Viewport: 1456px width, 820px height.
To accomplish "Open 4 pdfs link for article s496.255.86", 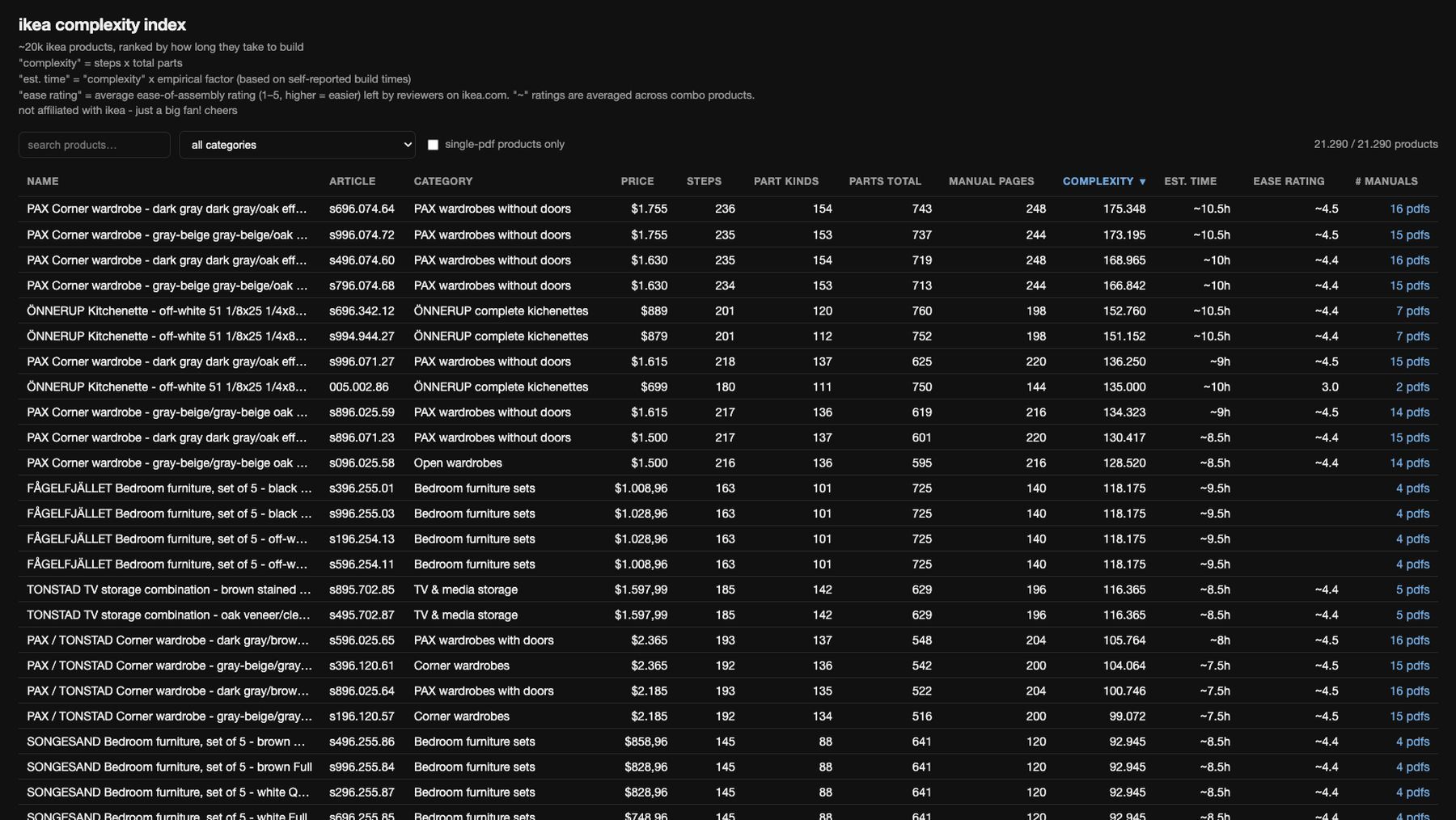I will pos(1412,742).
